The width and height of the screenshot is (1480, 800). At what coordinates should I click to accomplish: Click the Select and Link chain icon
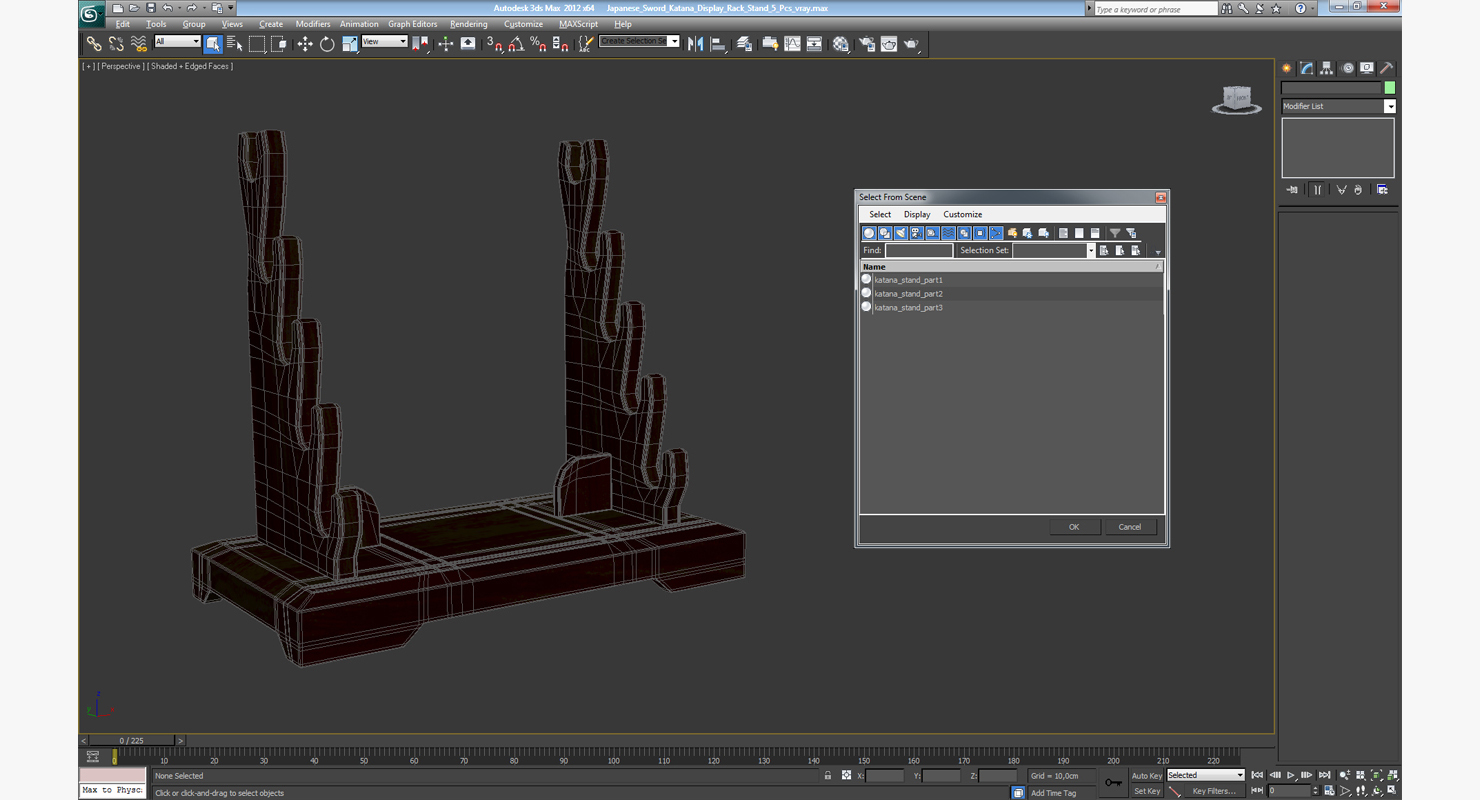pyautogui.click(x=94, y=44)
